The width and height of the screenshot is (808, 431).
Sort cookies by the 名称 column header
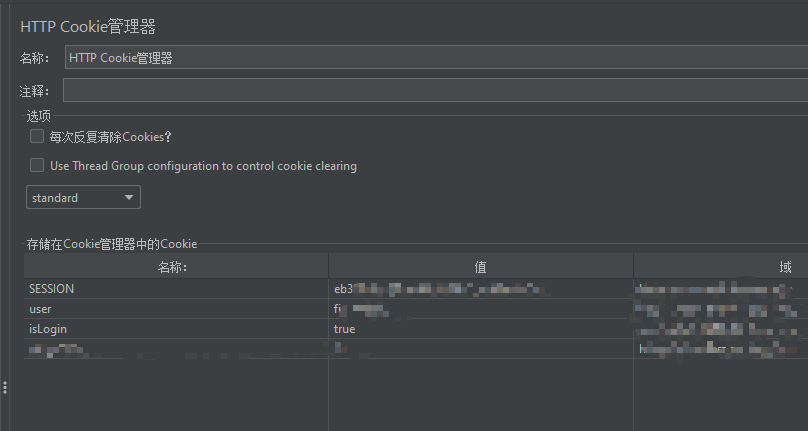pos(176,267)
